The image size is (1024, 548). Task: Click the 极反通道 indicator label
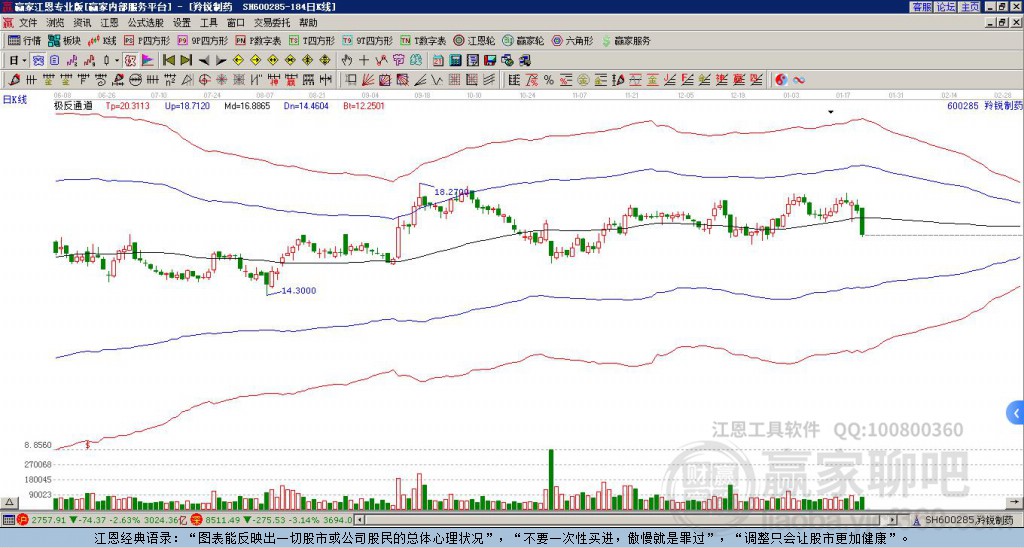point(73,105)
